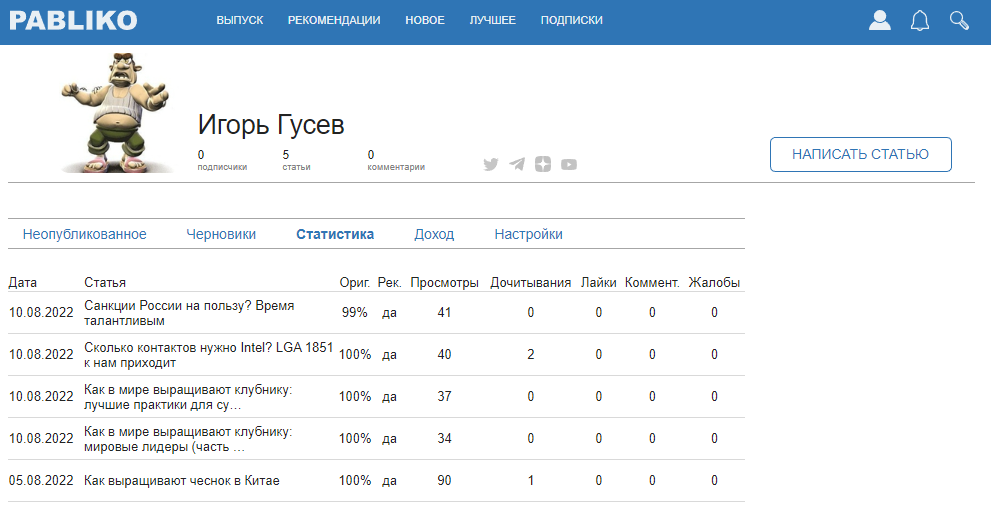This screenshot has width=991, height=513.
Task: Click the '5 статьи' counter
Action: tap(296, 160)
